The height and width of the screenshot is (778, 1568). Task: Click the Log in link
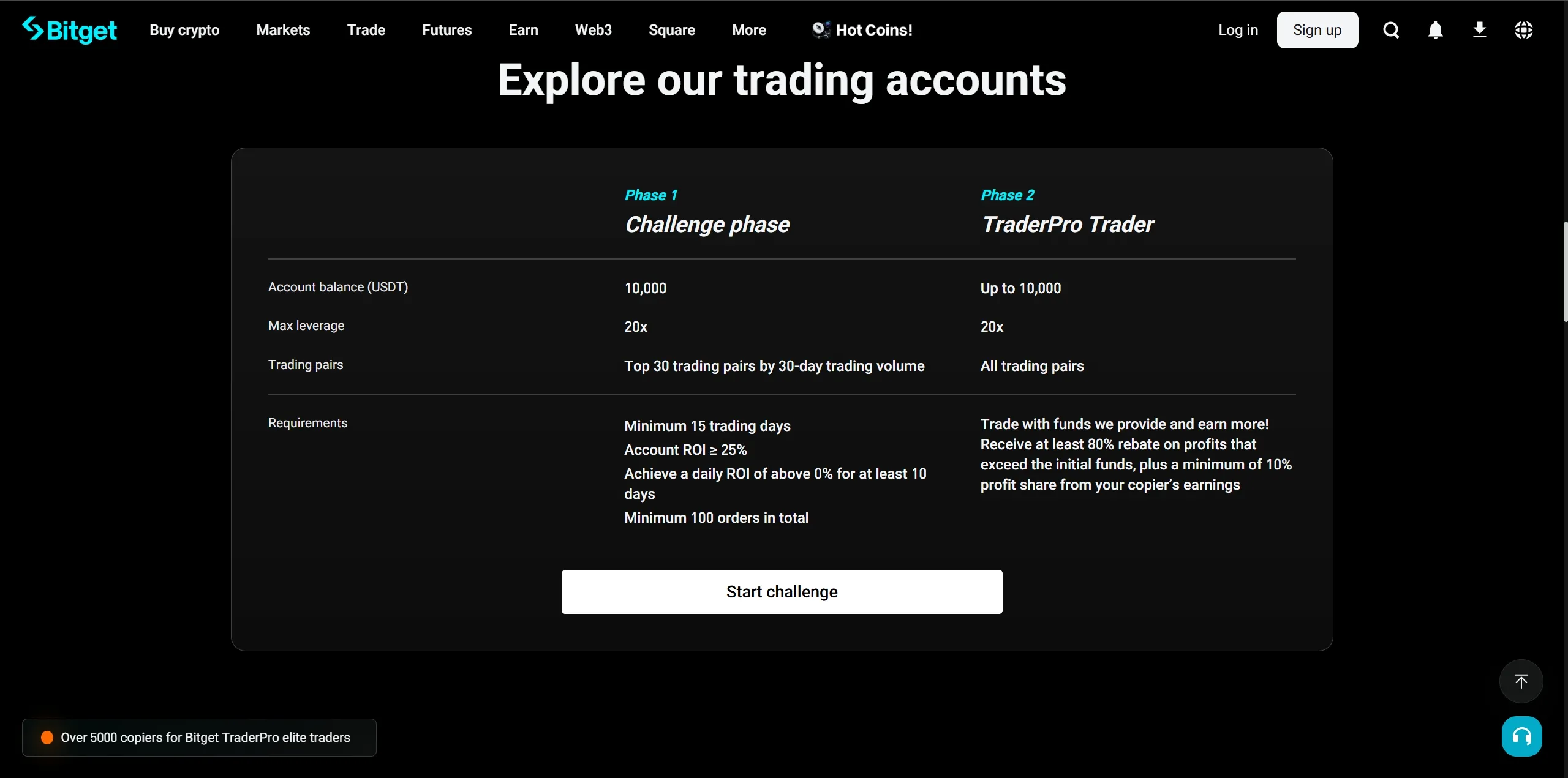(1238, 30)
